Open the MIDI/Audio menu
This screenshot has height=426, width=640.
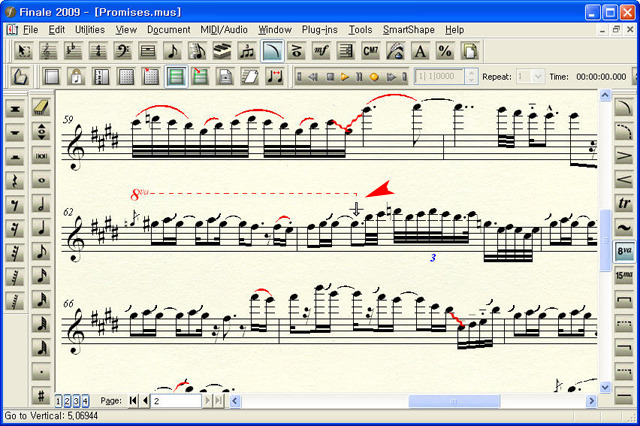click(x=224, y=30)
